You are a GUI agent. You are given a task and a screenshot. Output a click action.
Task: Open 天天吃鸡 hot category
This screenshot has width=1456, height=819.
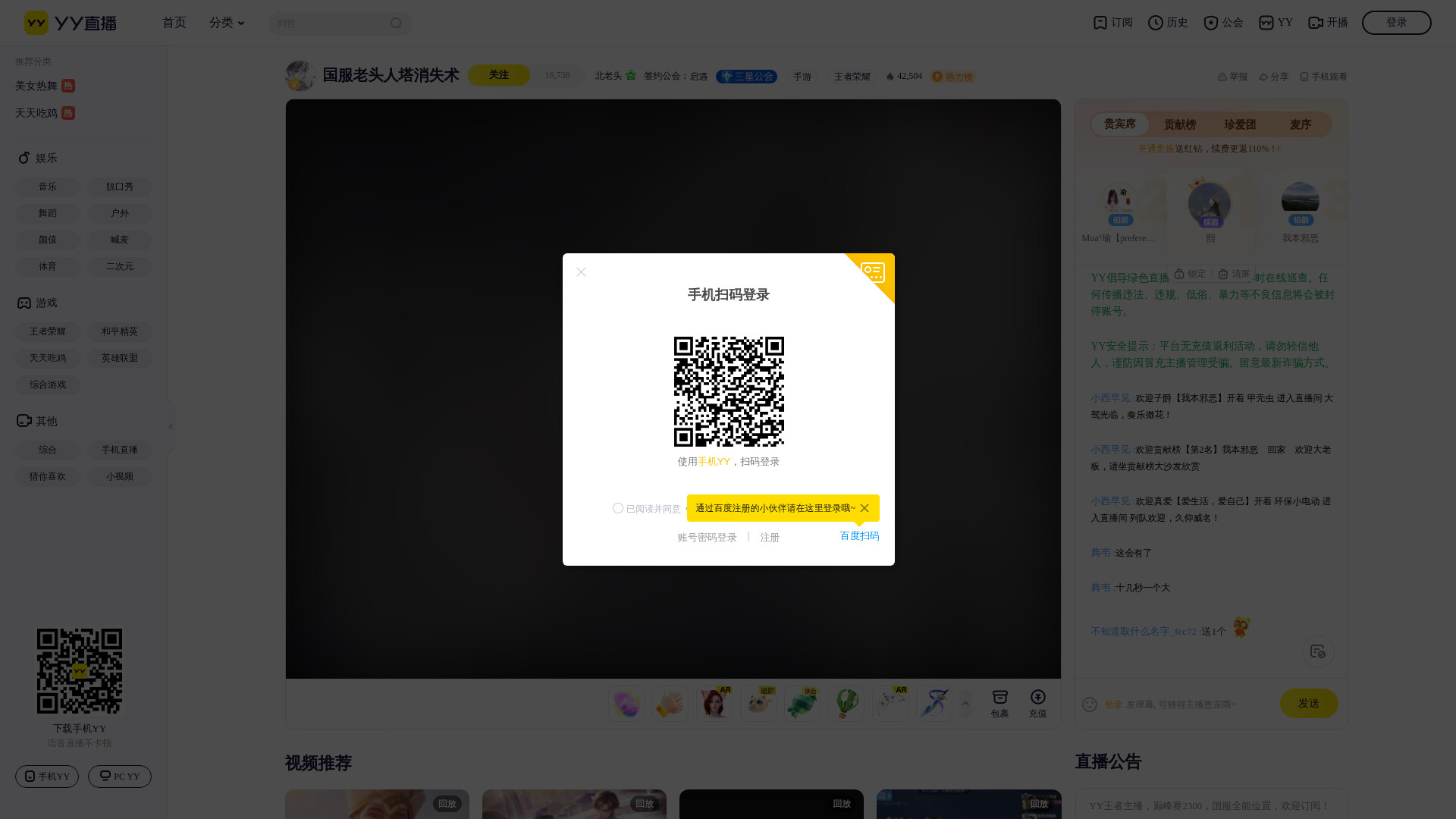tap(45, 113)
